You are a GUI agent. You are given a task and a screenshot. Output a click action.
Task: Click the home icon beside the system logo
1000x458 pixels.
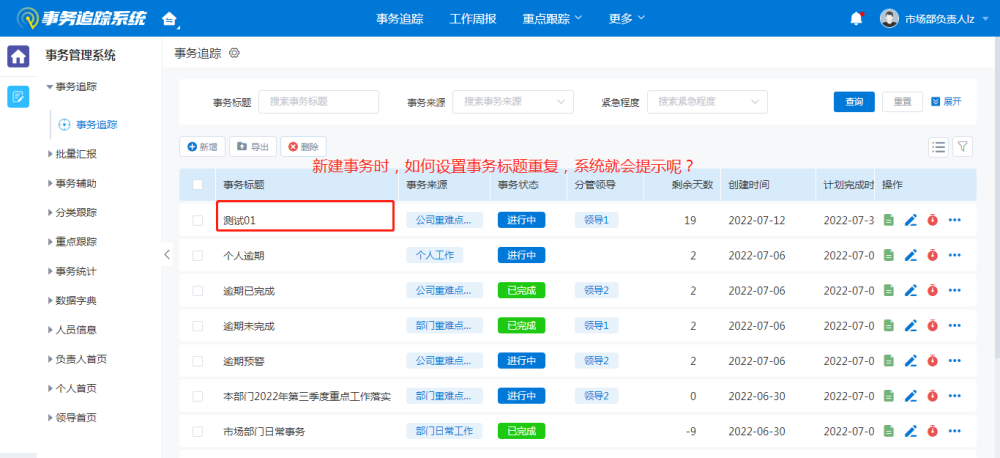pyautogui.click(x=170, y=19)
